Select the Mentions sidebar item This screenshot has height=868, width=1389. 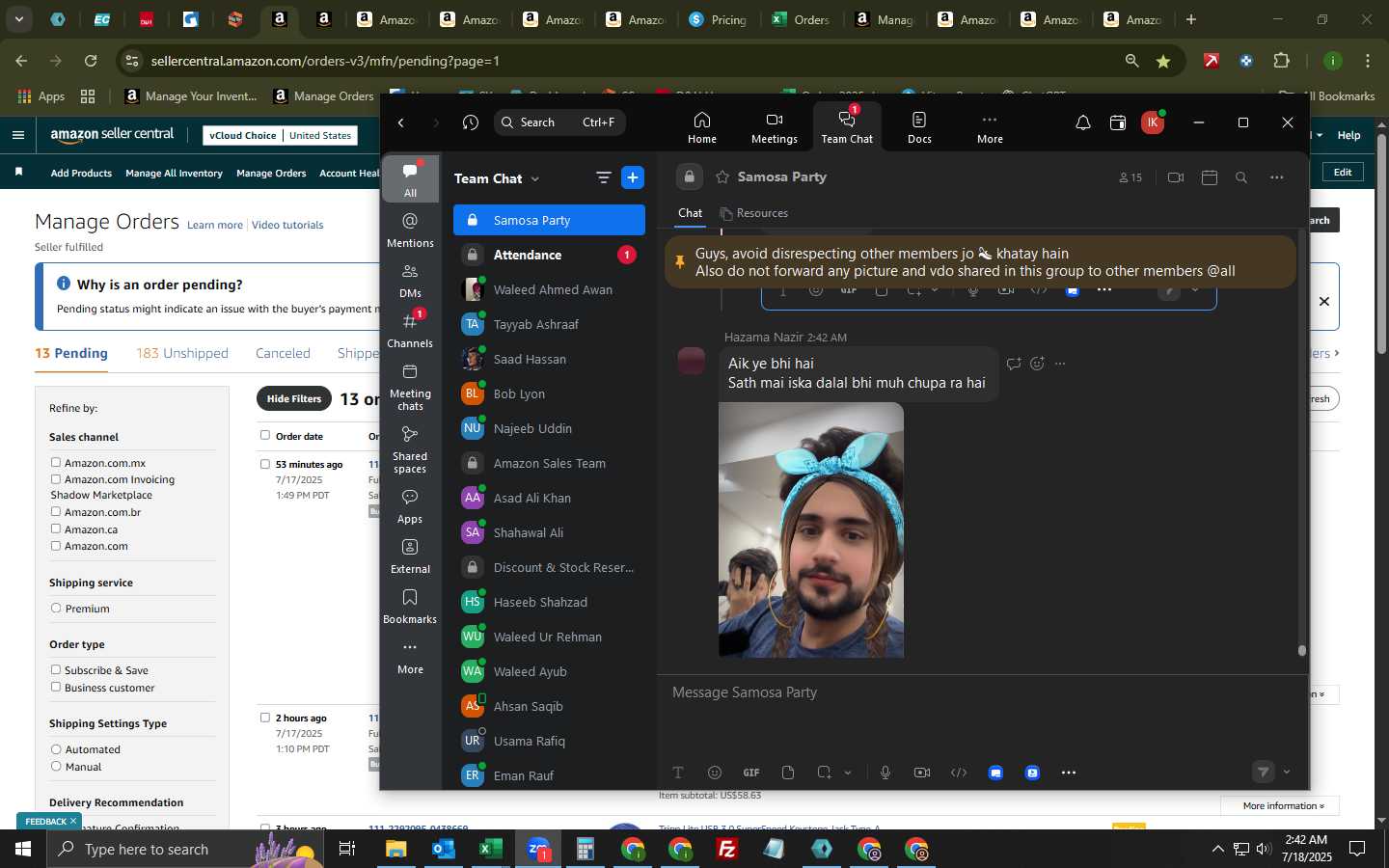pyautogui.click(x=410, y=230)
